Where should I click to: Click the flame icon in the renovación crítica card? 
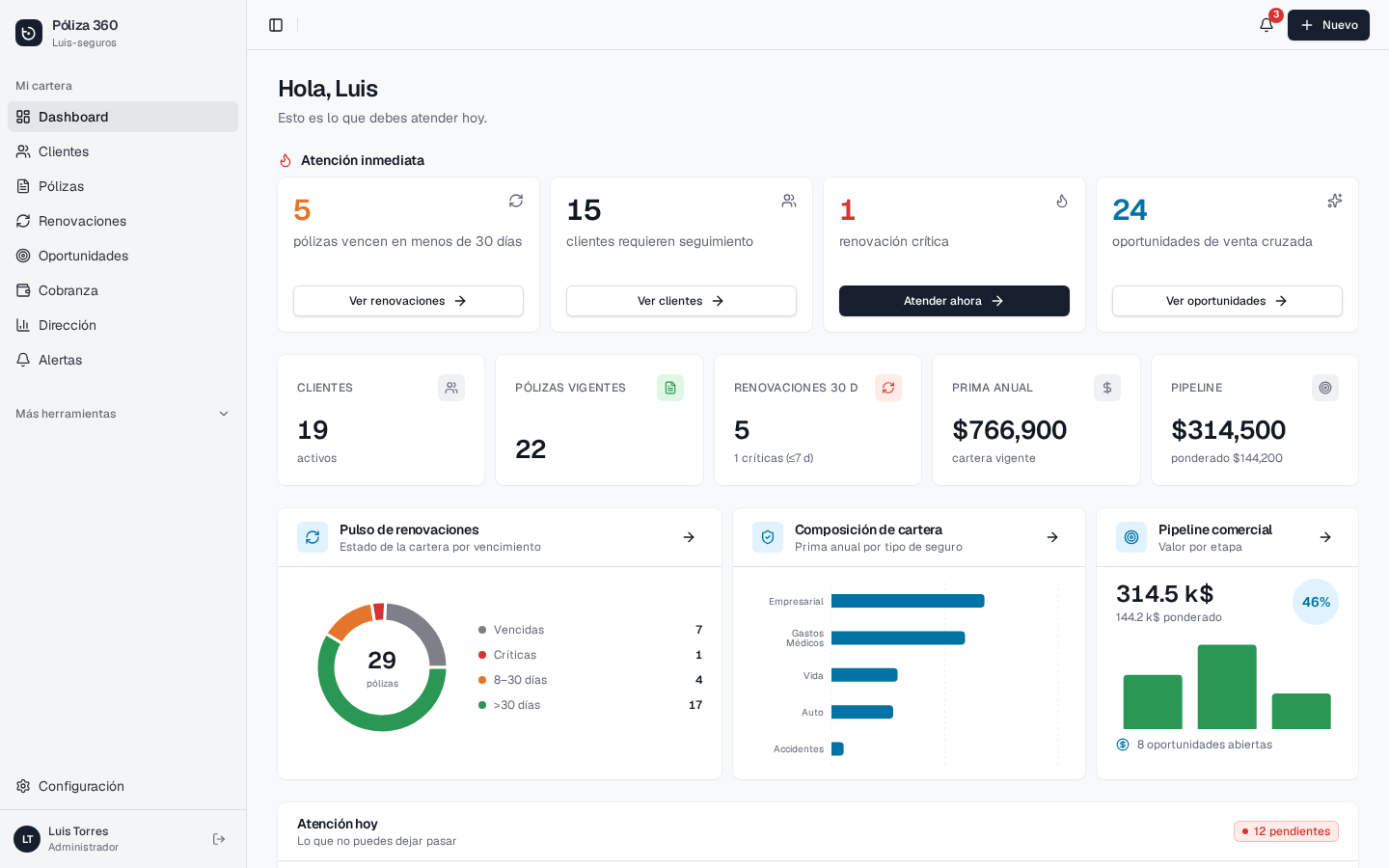1062,201
